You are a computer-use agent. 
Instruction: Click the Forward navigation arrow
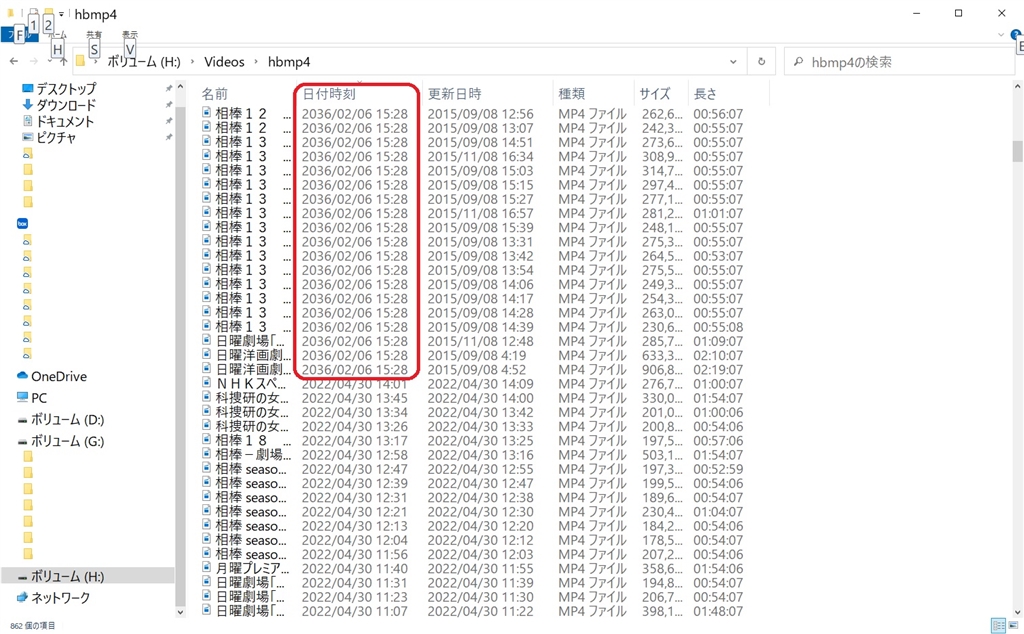[34, 61]
